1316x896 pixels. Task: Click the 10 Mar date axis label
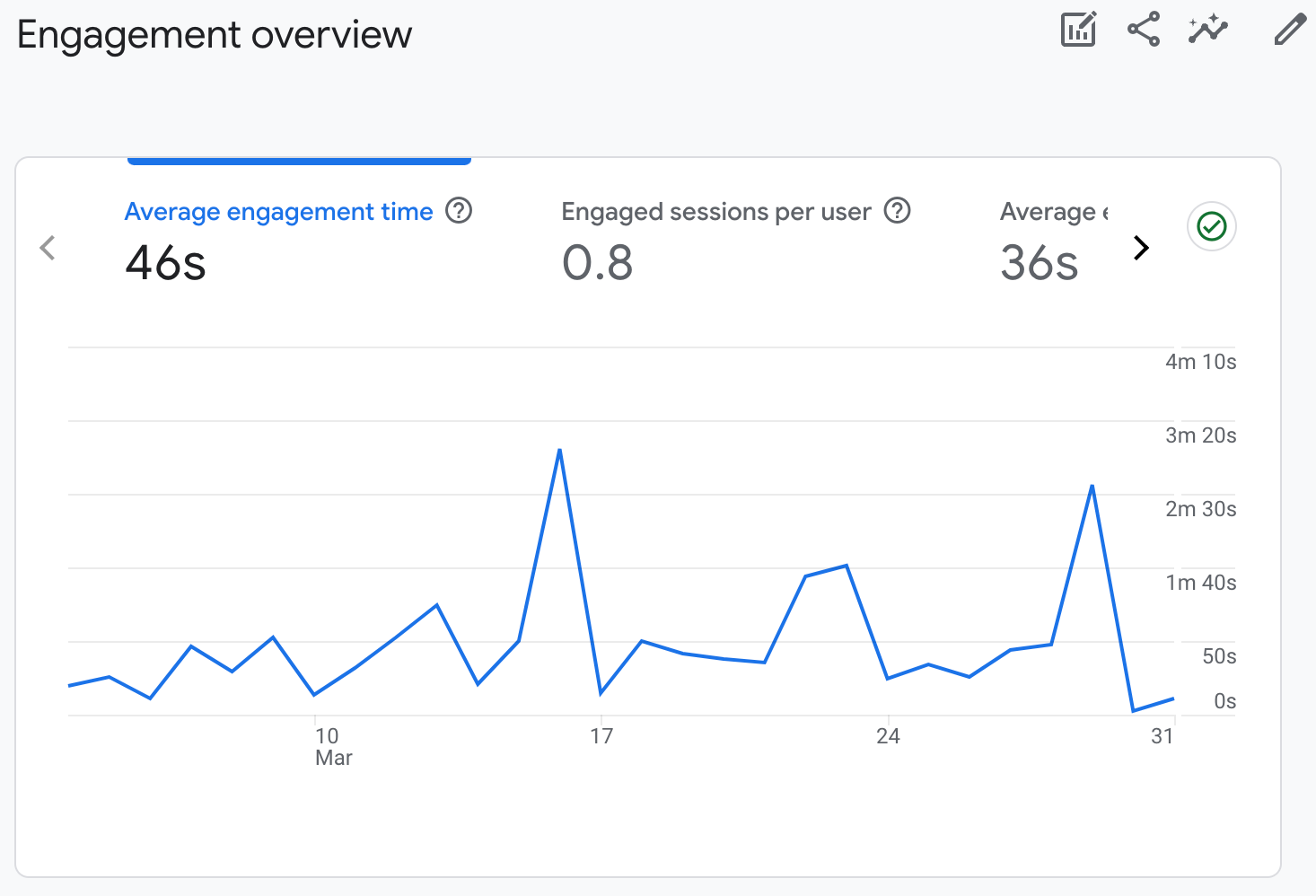point(331,746)
